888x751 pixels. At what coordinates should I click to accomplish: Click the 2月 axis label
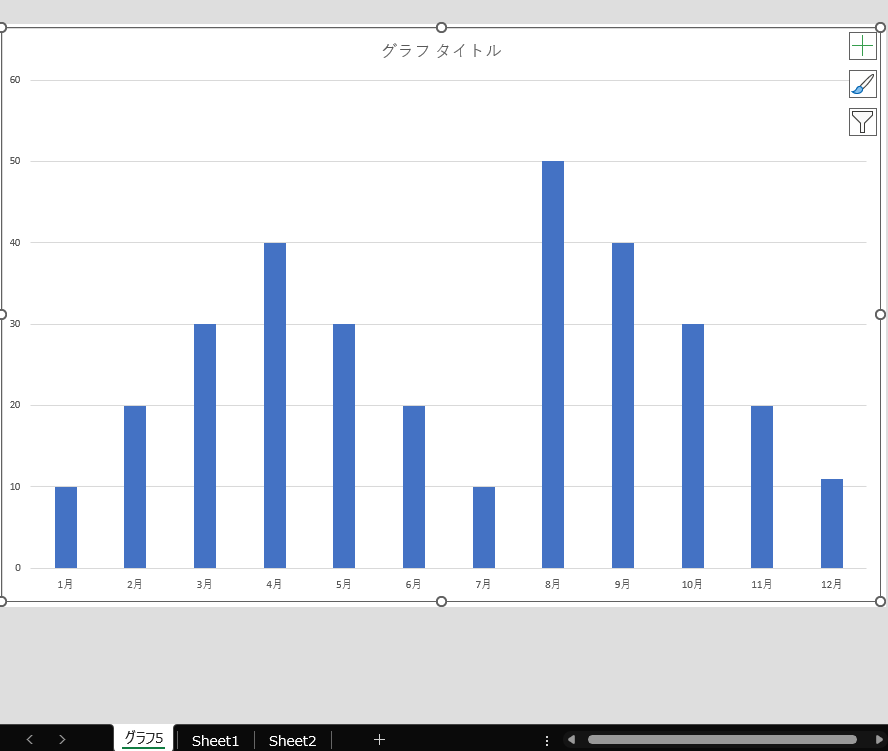point(135,584)
